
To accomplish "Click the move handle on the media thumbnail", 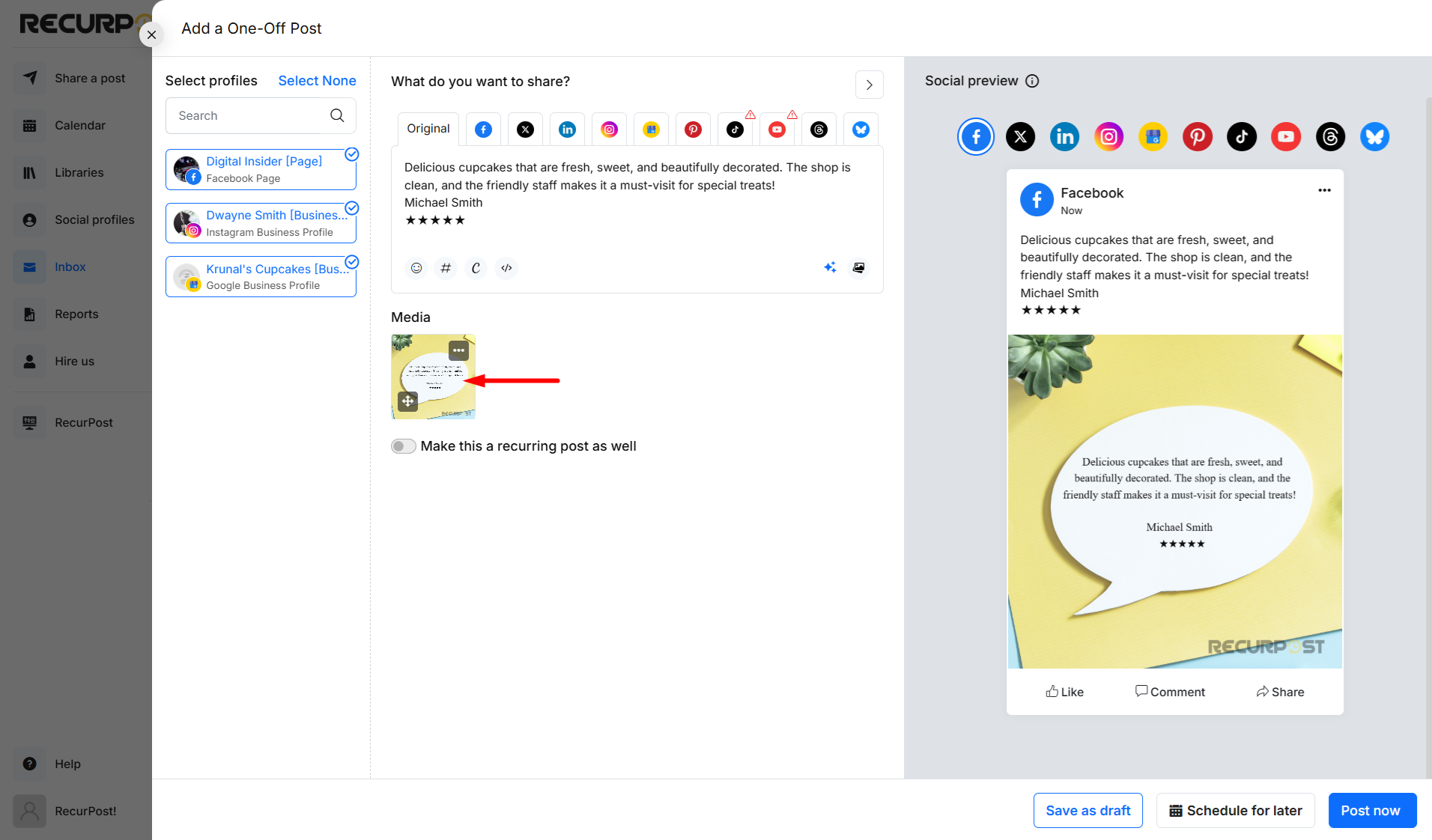I will pos(407,401).
